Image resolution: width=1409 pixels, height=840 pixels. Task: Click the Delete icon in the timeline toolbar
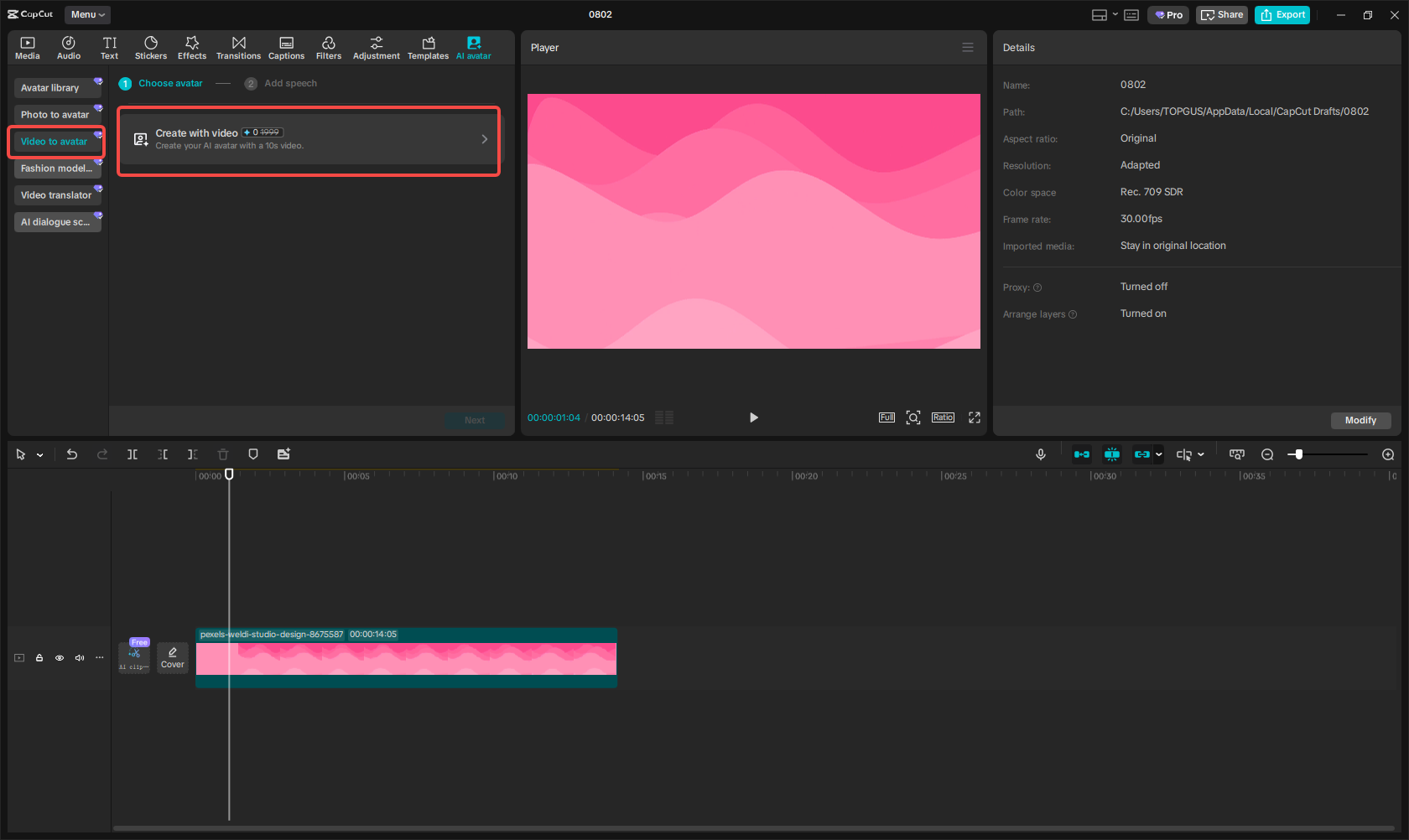click(x=222, y=454)
